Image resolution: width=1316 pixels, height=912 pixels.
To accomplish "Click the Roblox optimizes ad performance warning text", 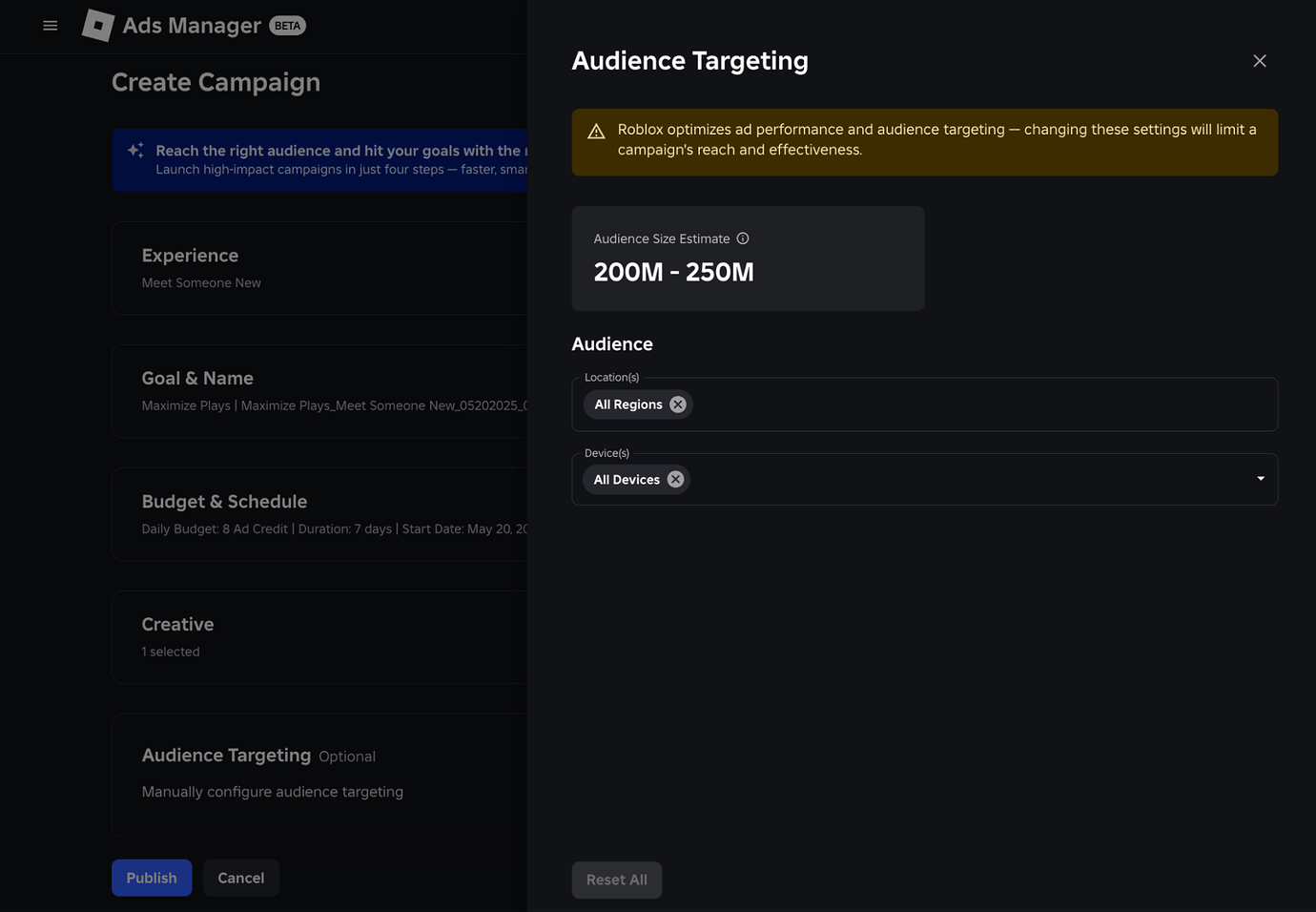I will (x=936, y=139).
